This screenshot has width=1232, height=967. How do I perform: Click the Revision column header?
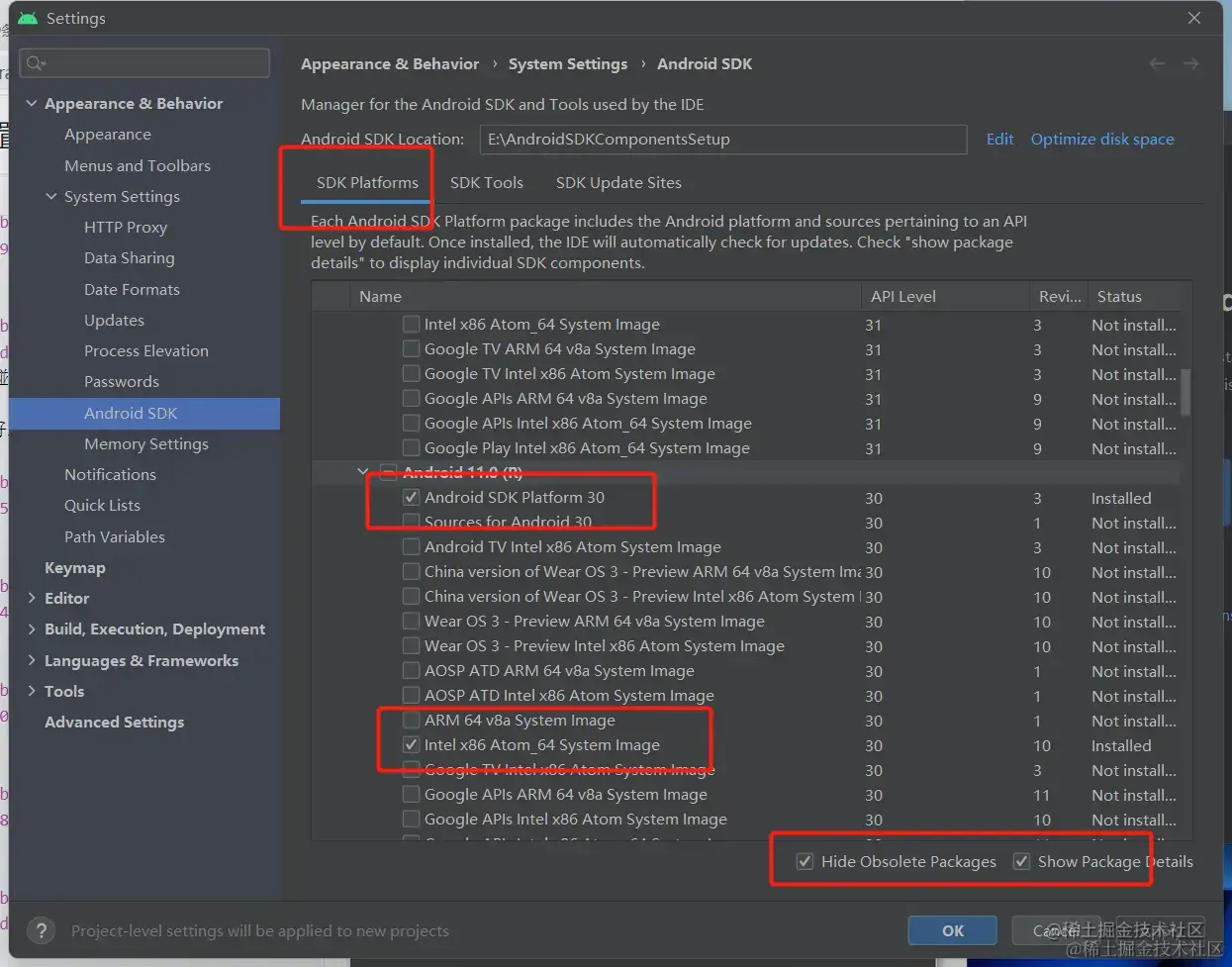(1059, 296)
